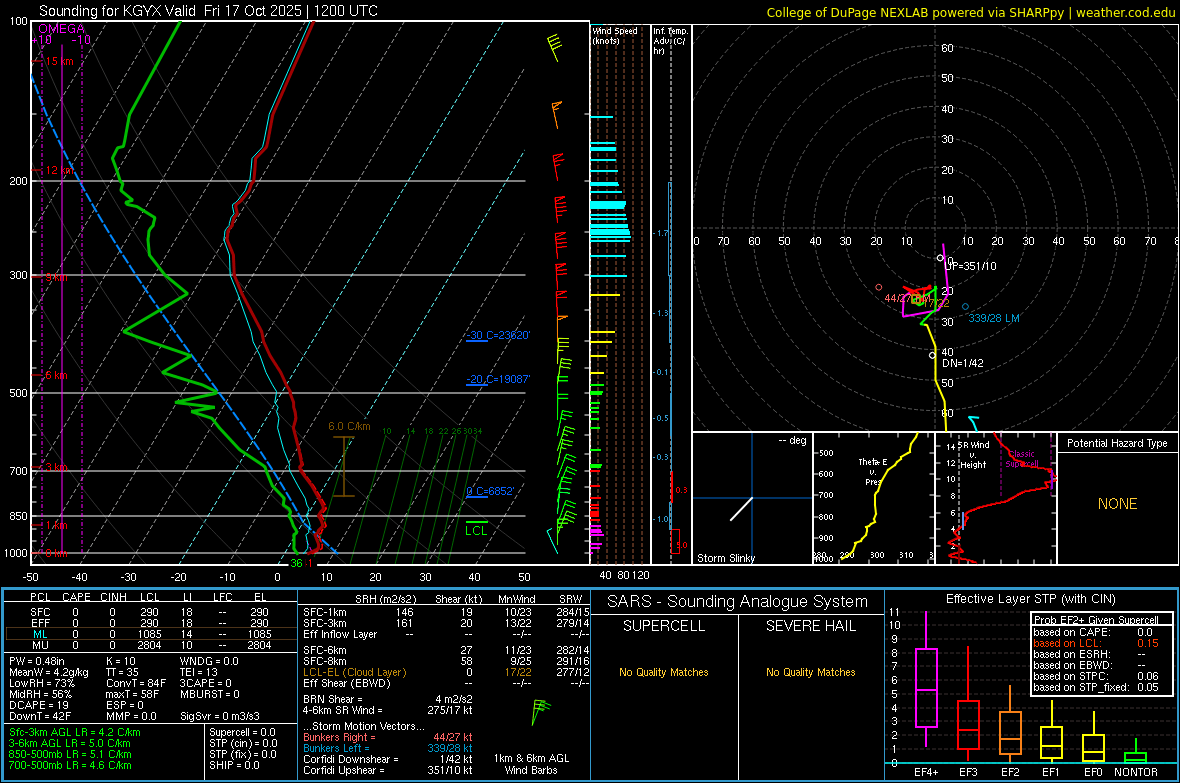Click the Wind Speed (knots) panel heading
Viewport: 1180px width, 783px height.
pyautogui.click(x=615, y=35)
